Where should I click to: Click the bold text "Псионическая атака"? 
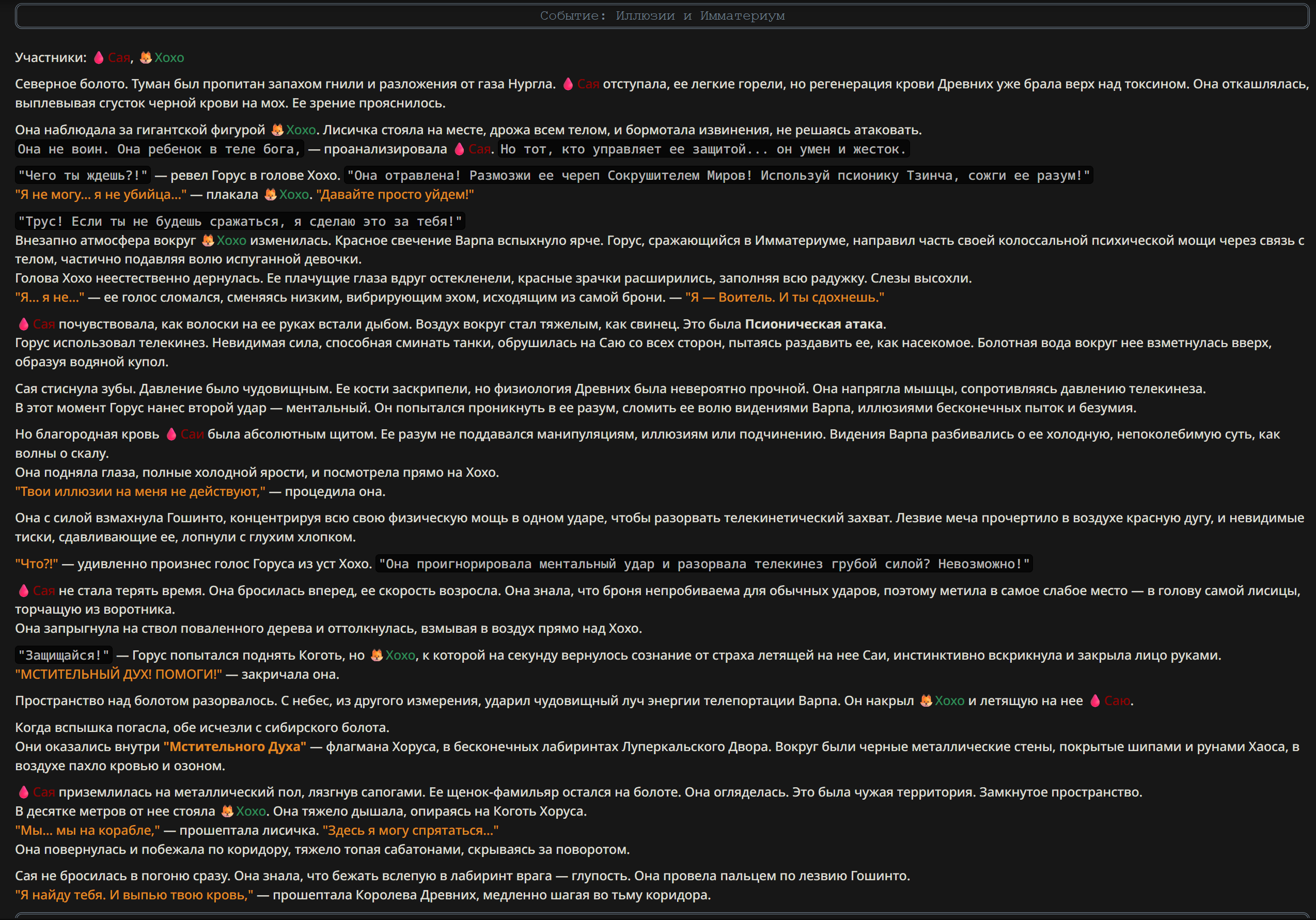813,324
